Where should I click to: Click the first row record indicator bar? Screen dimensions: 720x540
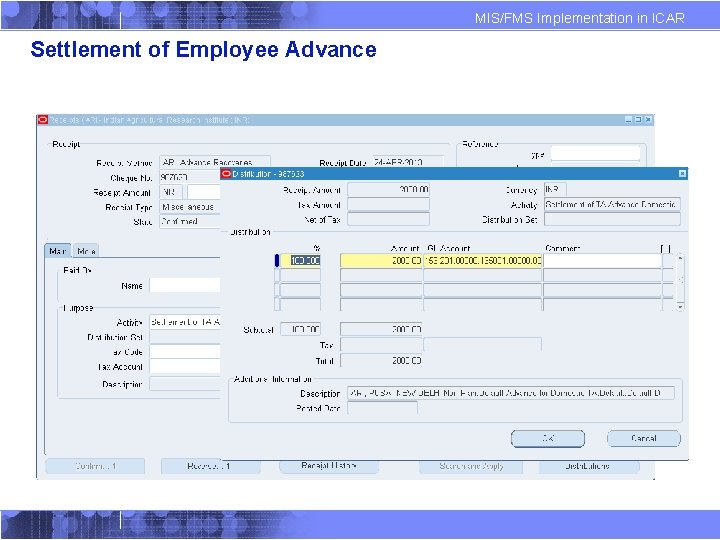(x=277, y=261)
